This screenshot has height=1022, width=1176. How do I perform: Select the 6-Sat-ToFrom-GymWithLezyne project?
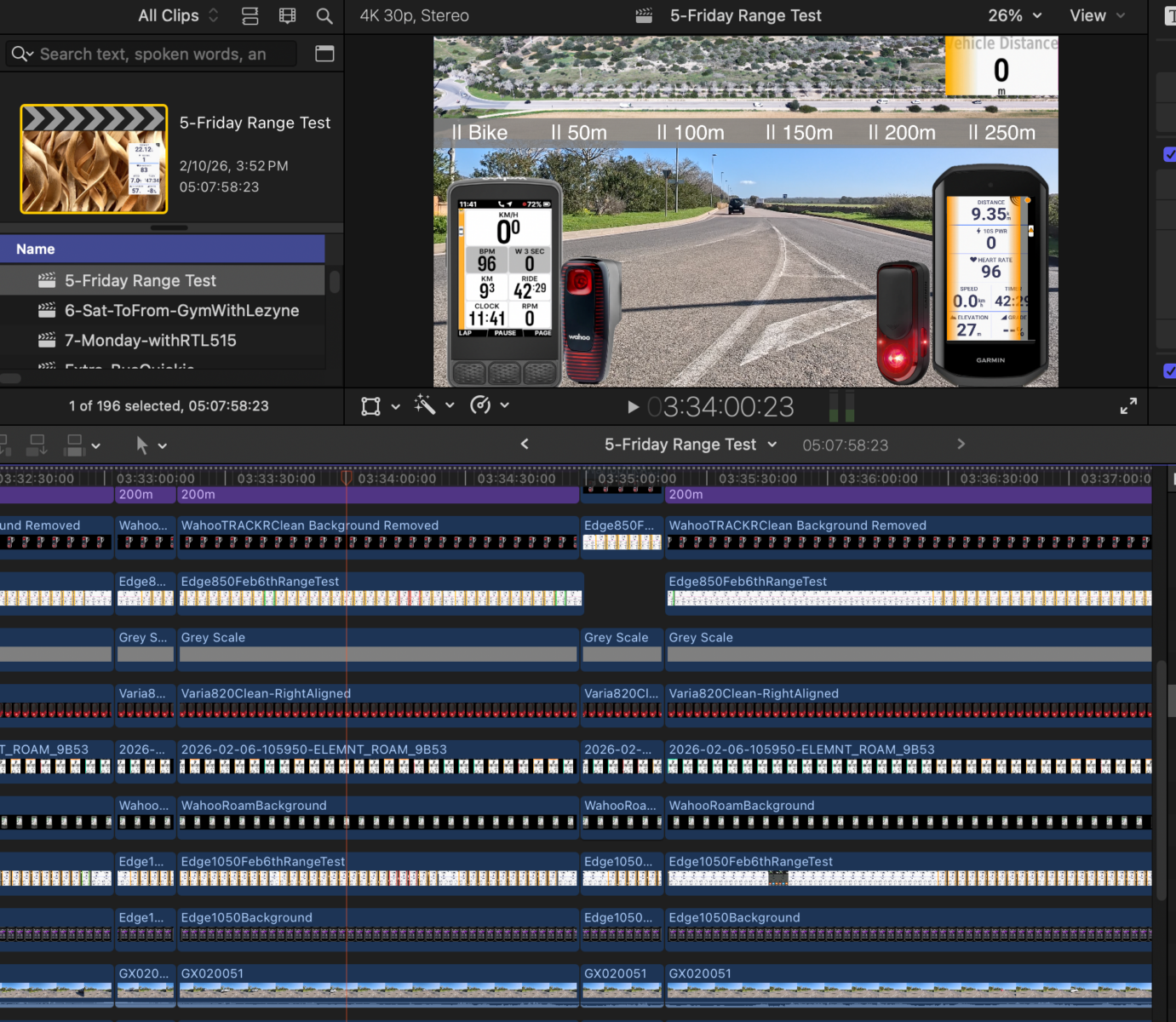[x=181, y=310]
